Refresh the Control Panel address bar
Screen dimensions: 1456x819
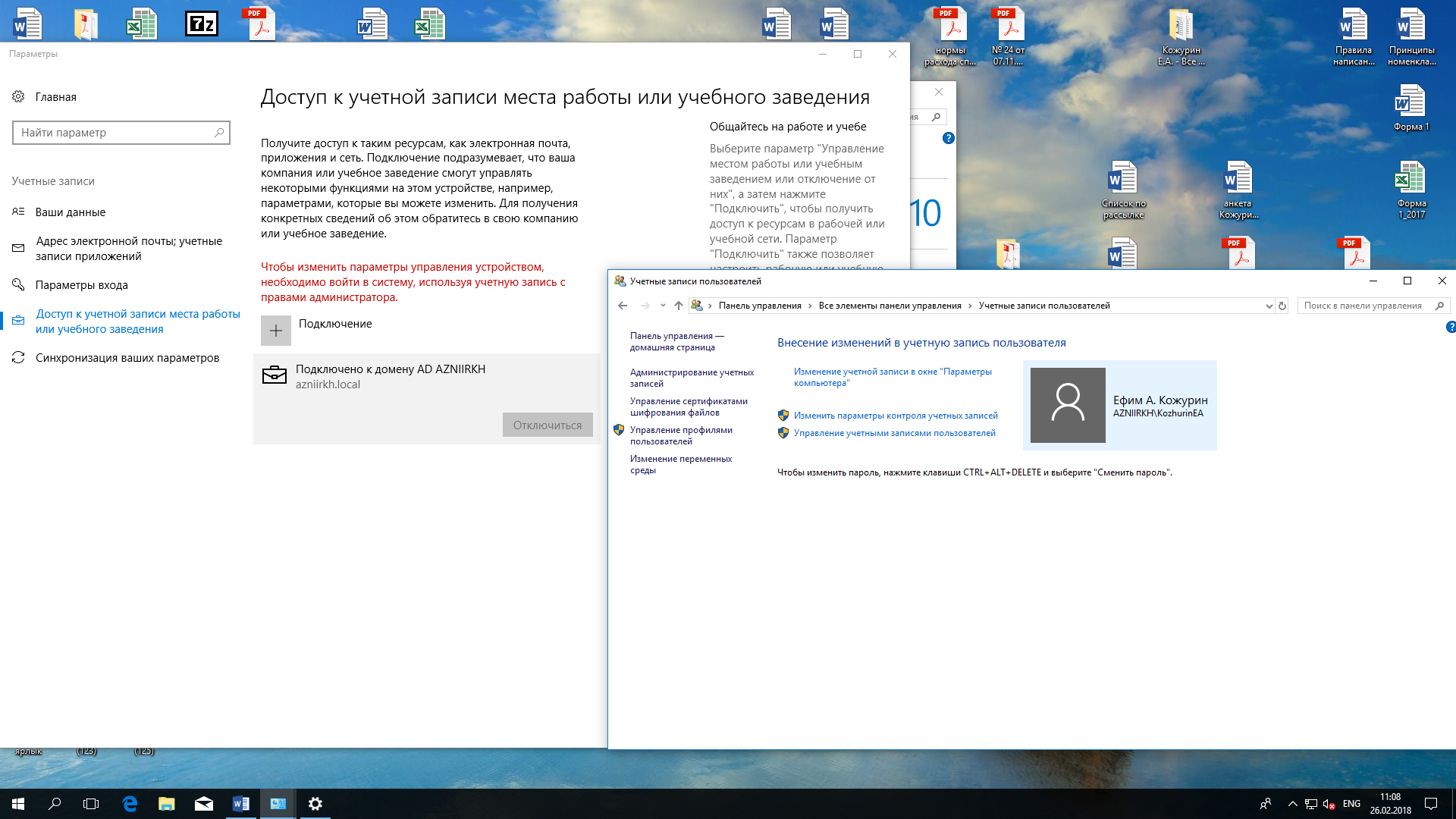pyautogui.click(x=1282, y=306)
